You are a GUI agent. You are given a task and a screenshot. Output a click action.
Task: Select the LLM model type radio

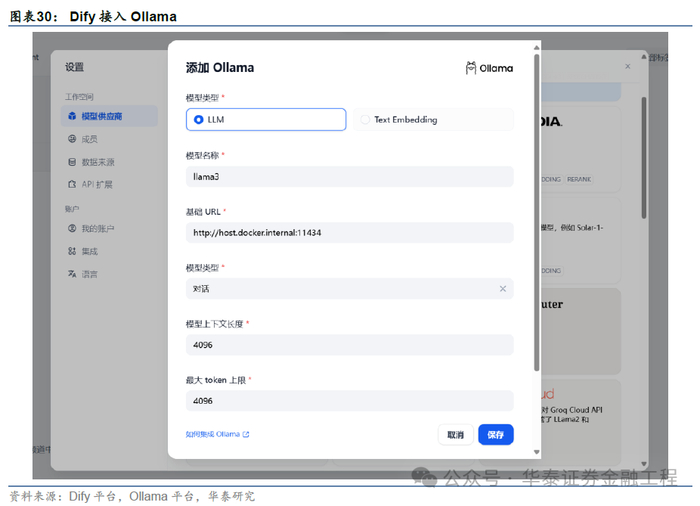coord(266,119)
